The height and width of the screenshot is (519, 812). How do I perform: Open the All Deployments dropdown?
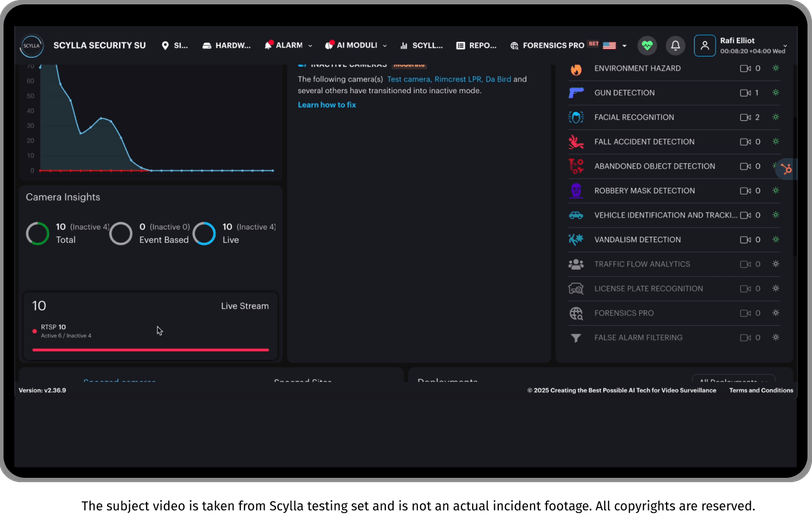tap(733, 379)
